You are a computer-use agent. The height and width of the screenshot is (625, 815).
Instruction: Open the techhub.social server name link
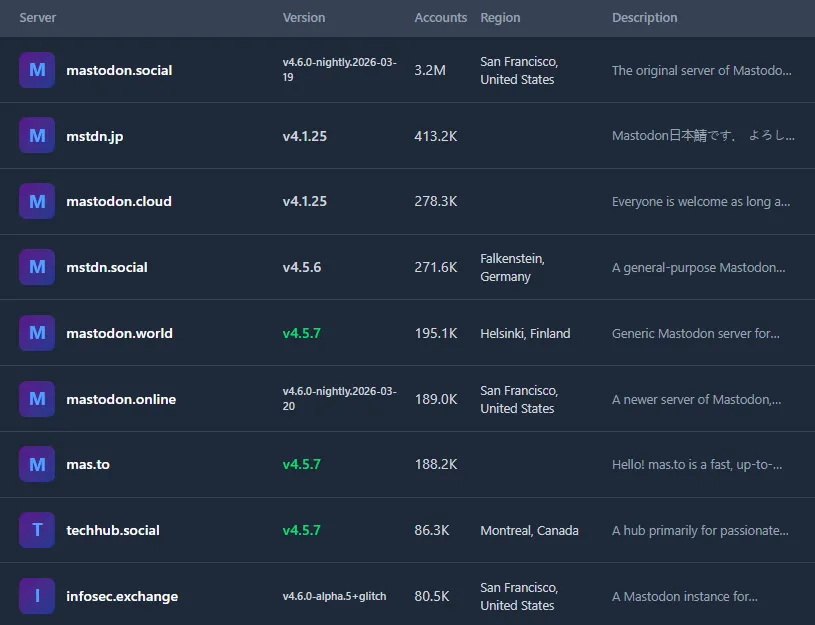(113, 530)
